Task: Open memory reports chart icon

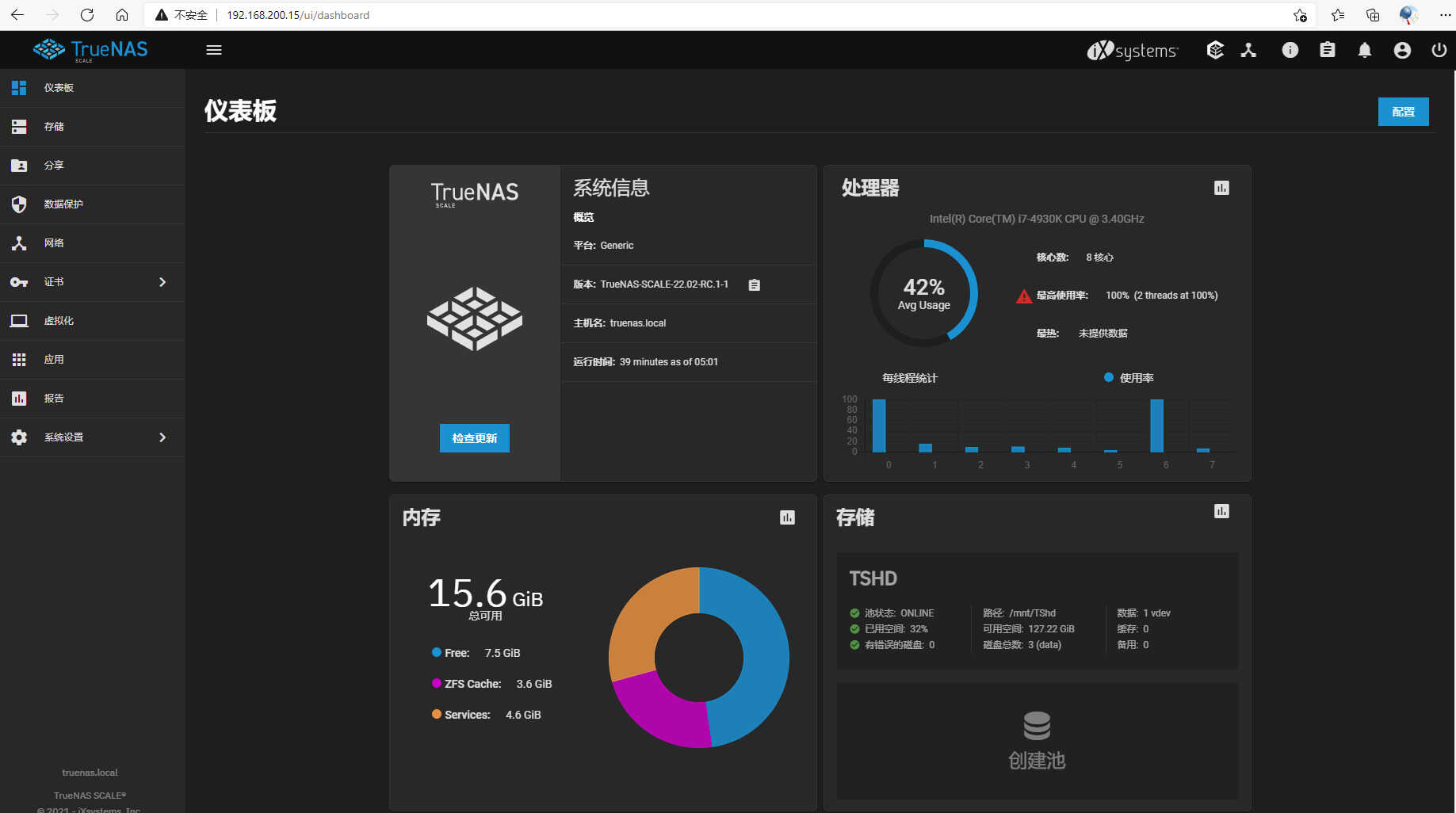Action: [x=787, y=517]
